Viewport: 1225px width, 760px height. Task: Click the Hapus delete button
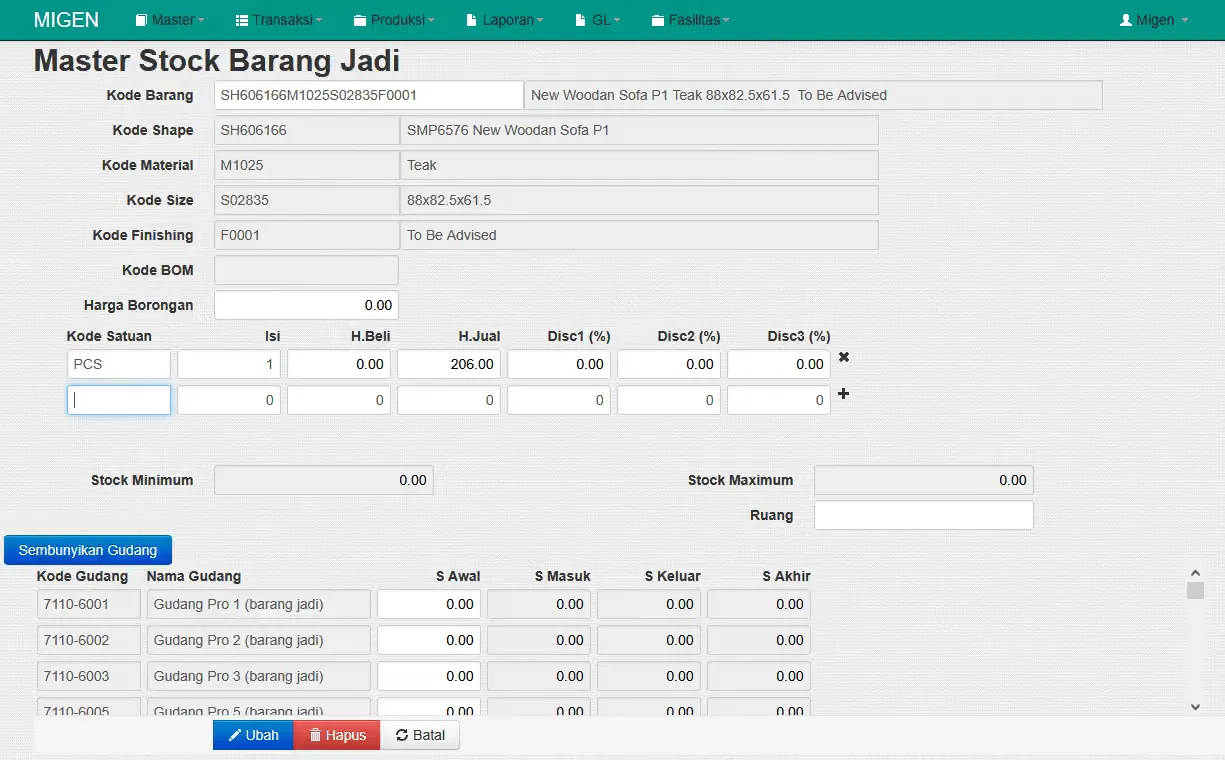coord(337,735)
